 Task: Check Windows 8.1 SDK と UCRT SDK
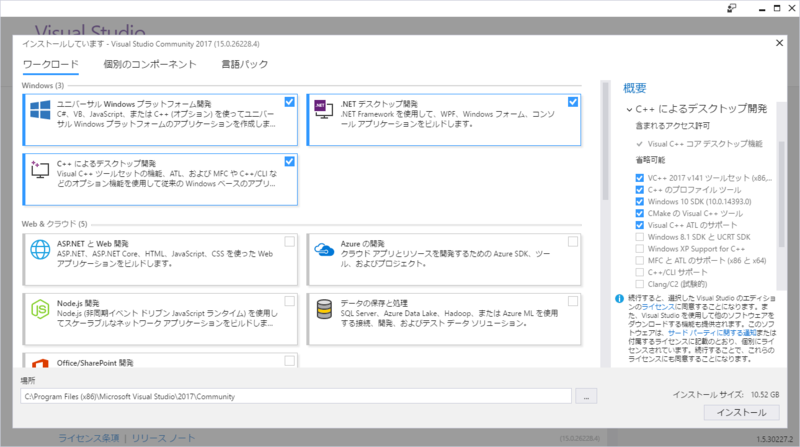tap(639, 237)
